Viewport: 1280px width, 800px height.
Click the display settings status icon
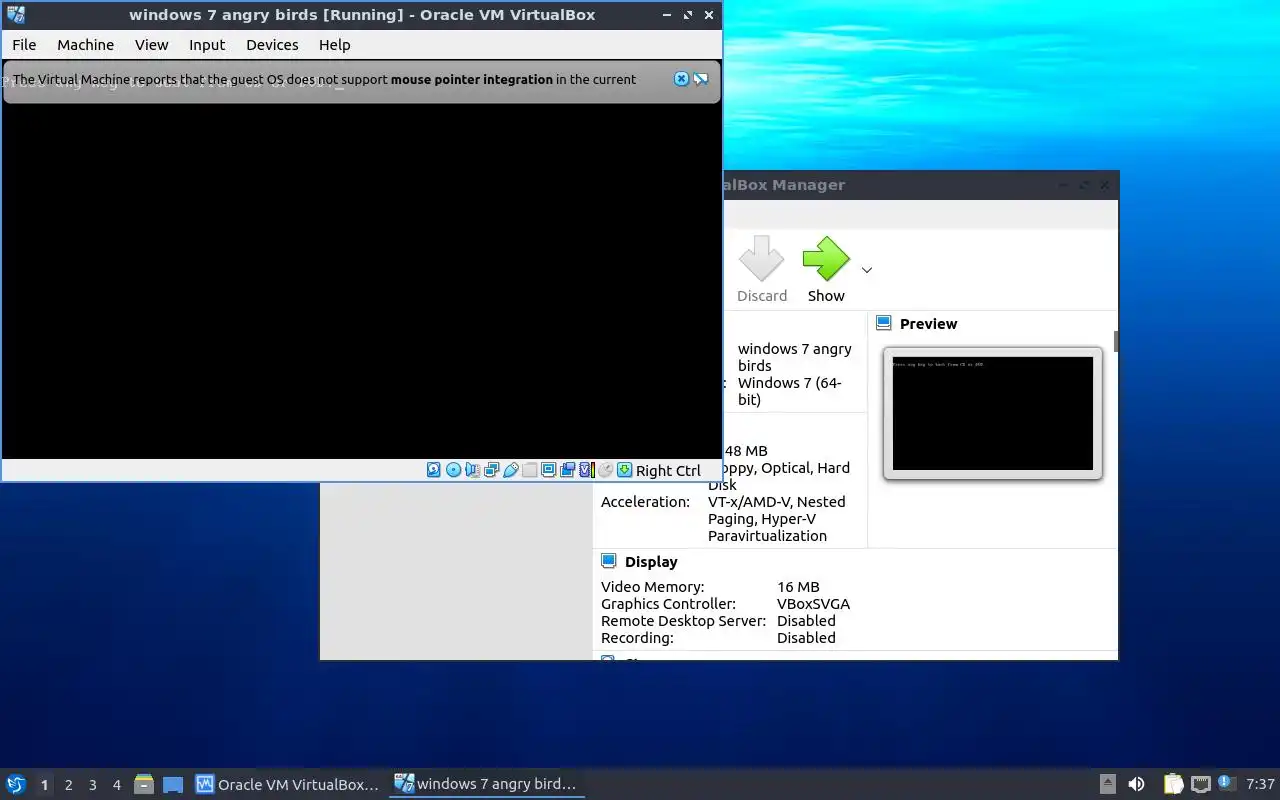tap(548, 470)
